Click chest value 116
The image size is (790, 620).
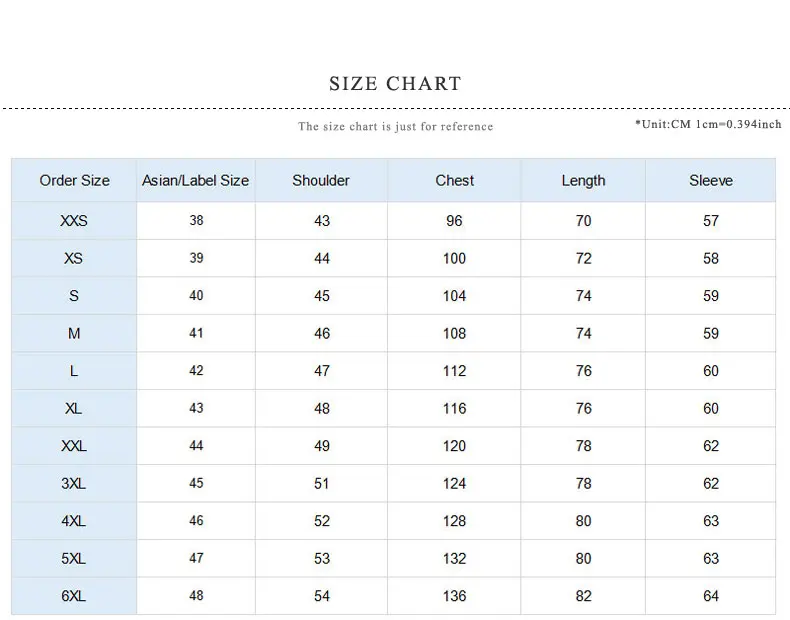tap(454, 408)
